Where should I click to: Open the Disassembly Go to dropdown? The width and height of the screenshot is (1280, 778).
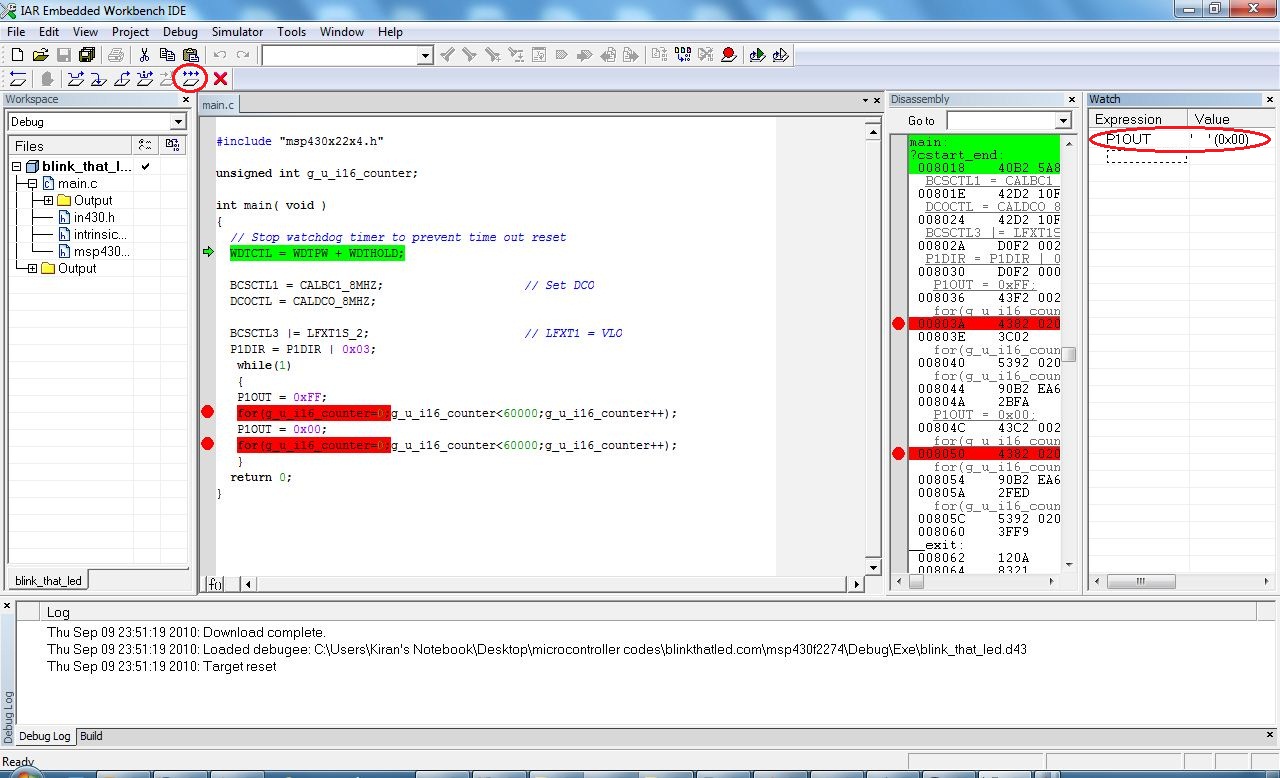click(1063, 121)
